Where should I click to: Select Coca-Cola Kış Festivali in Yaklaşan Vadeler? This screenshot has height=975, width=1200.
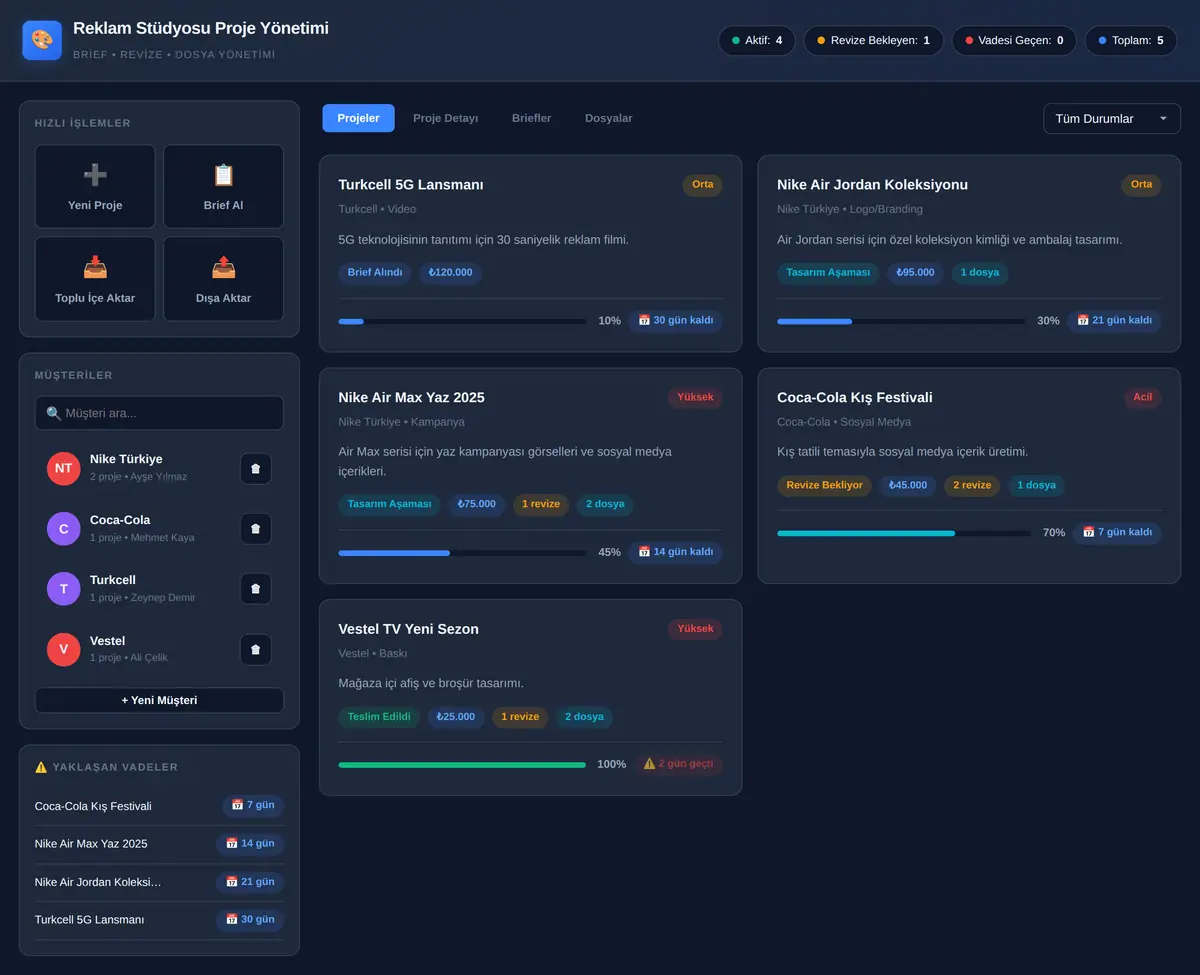click(93, 806)
